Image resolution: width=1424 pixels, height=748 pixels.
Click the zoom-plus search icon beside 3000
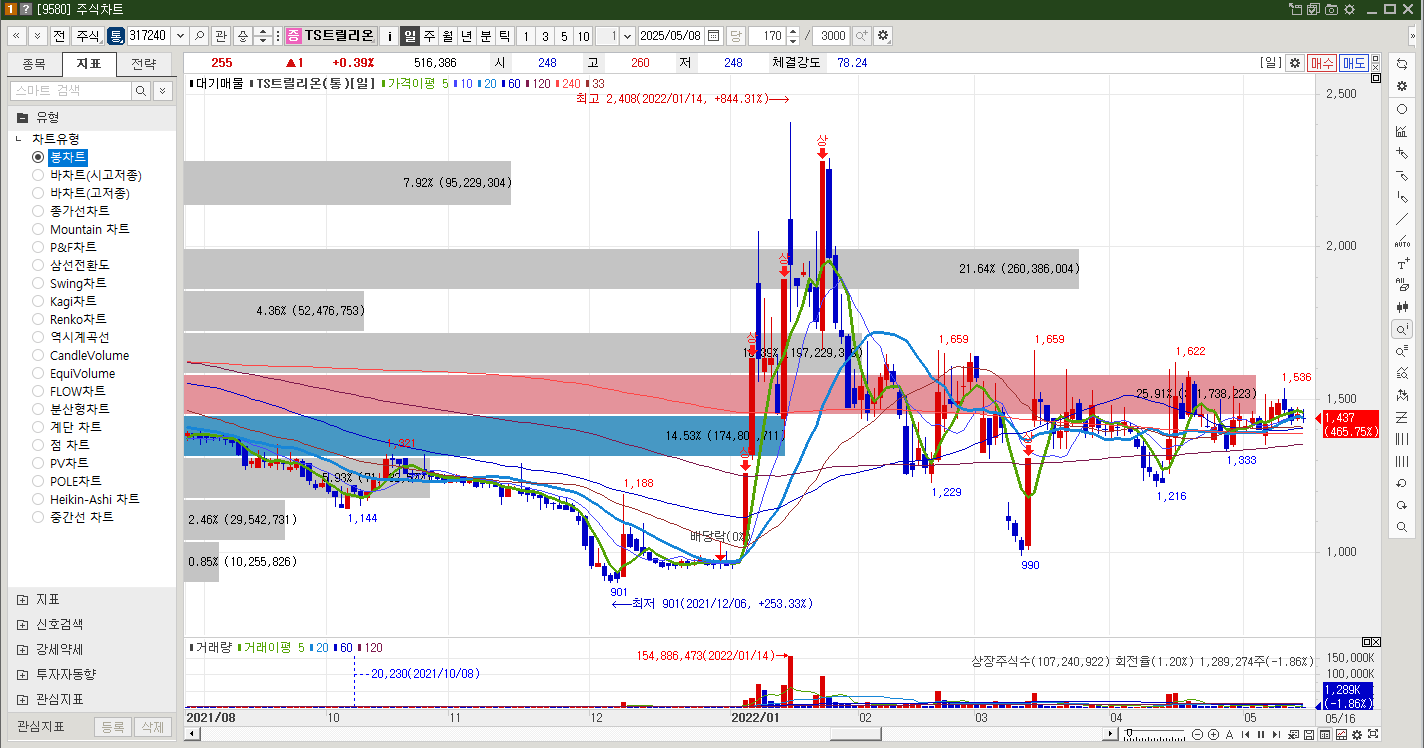[x=861, y=35]
